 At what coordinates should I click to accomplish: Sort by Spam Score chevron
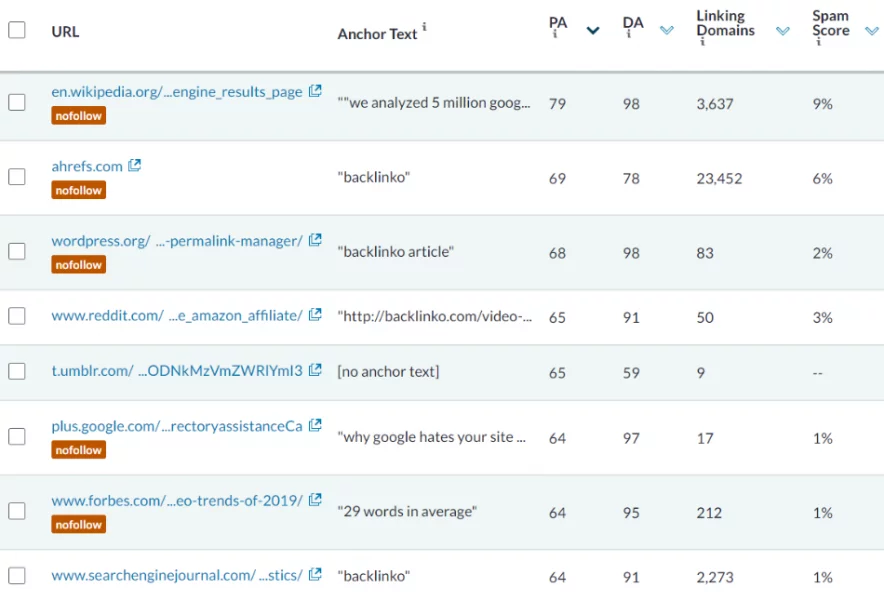pos(872,30)
